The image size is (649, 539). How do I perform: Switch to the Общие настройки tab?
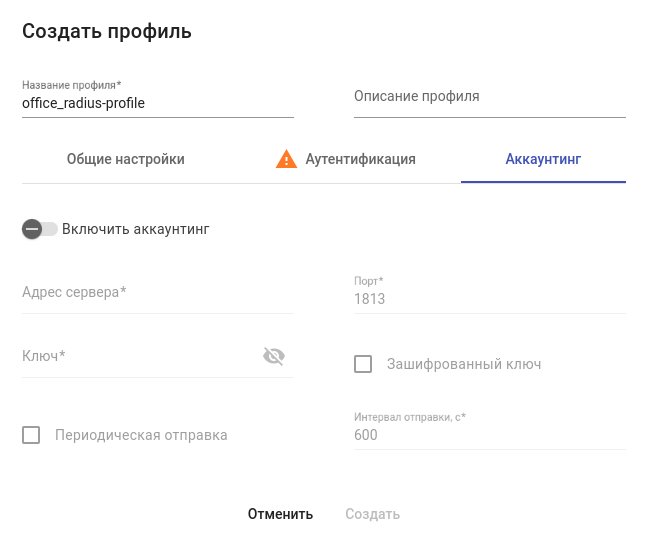pyautogui.click(x=126, y=159)
